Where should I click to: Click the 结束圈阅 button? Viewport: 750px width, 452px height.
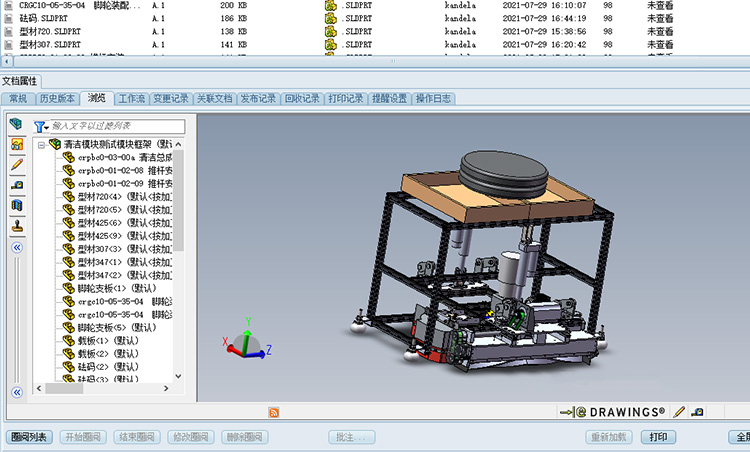click(136, 437)
